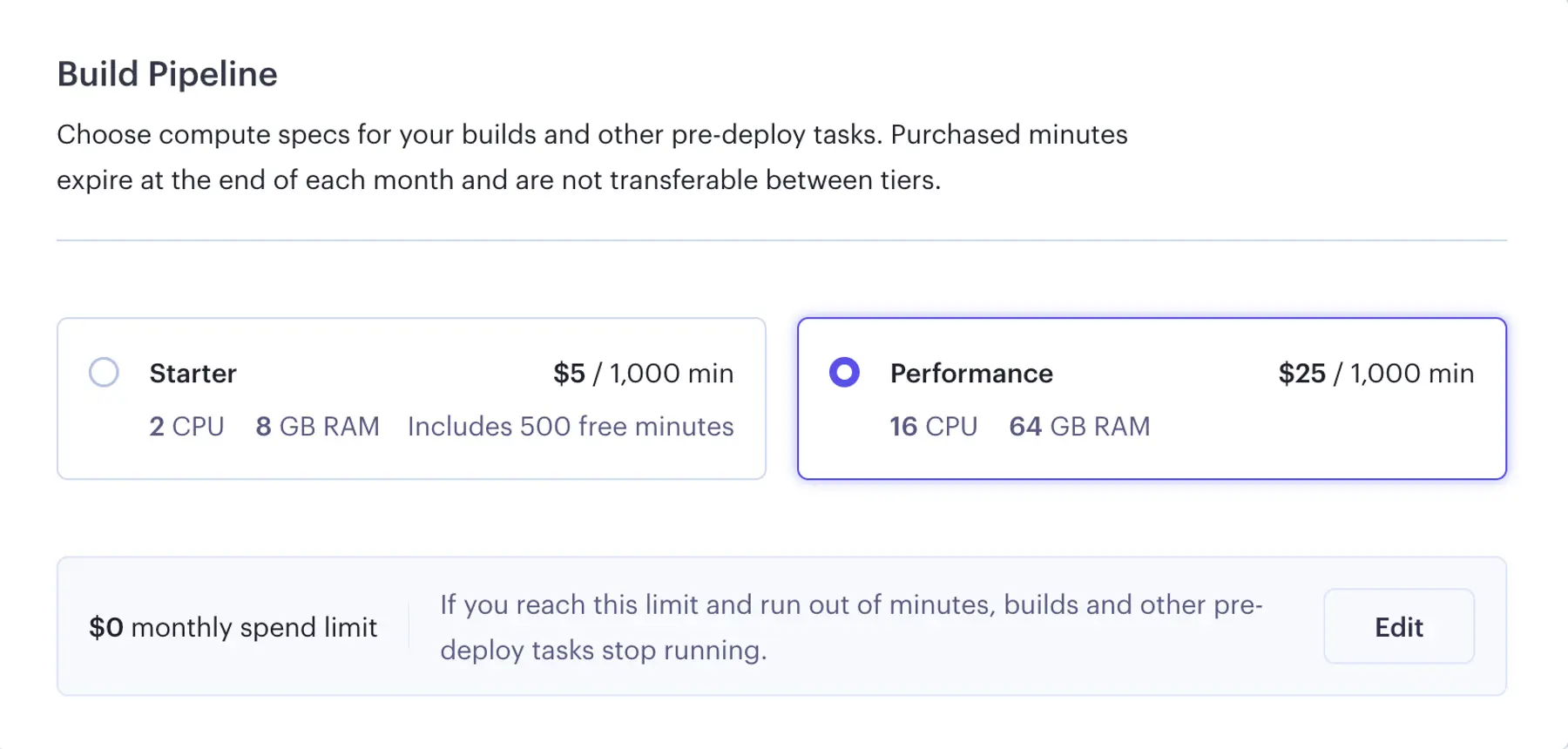Viewport: 1568px width, 749px height.
Task: Click the 2 CPU spec text
Action: click(x=186, y=426)
